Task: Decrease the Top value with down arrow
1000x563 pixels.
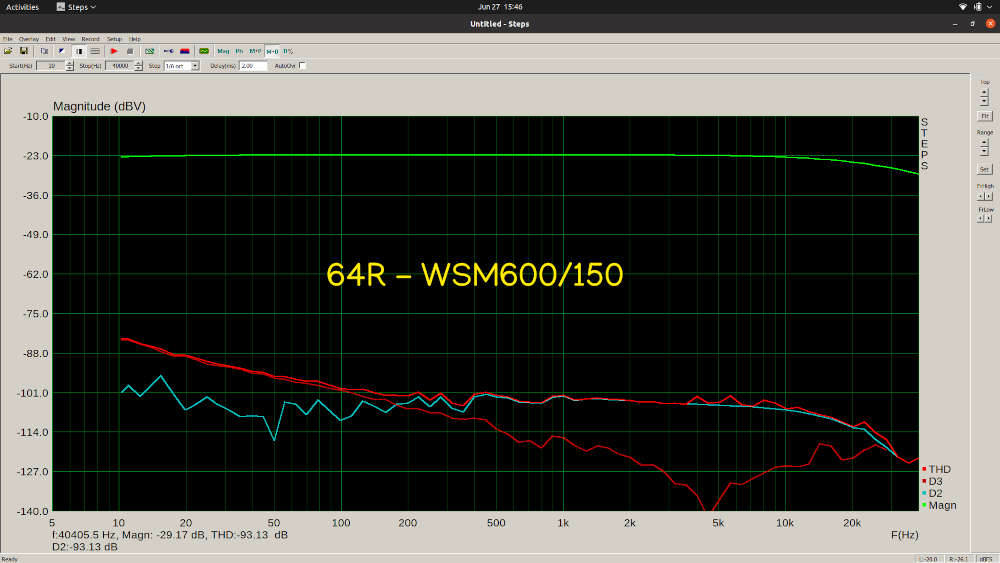Action: tap(984, 100)
